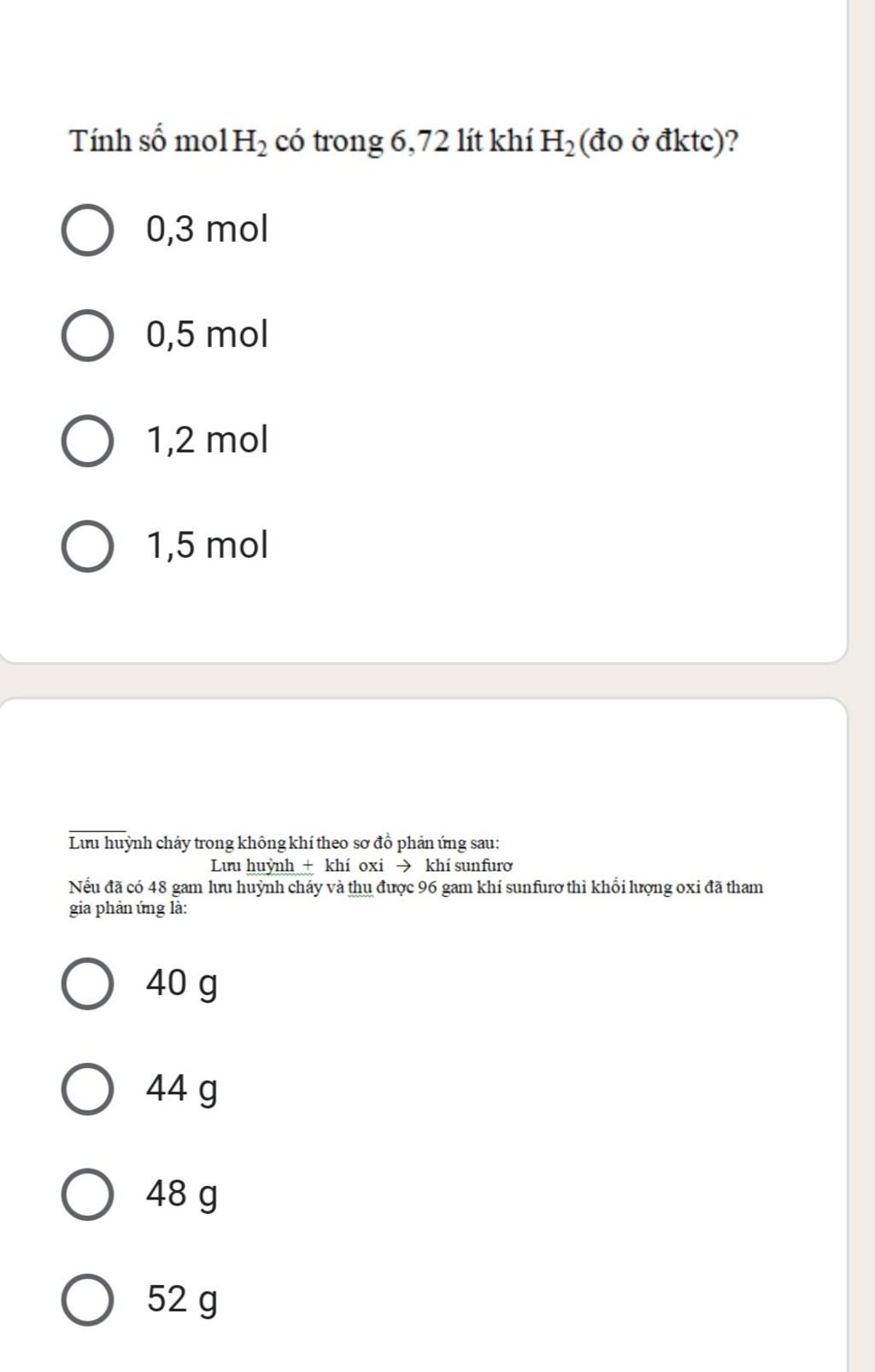Click the '1,2 mol' answer label text
The height and width of the screenshot is (1372, 875).
[207, 440]
